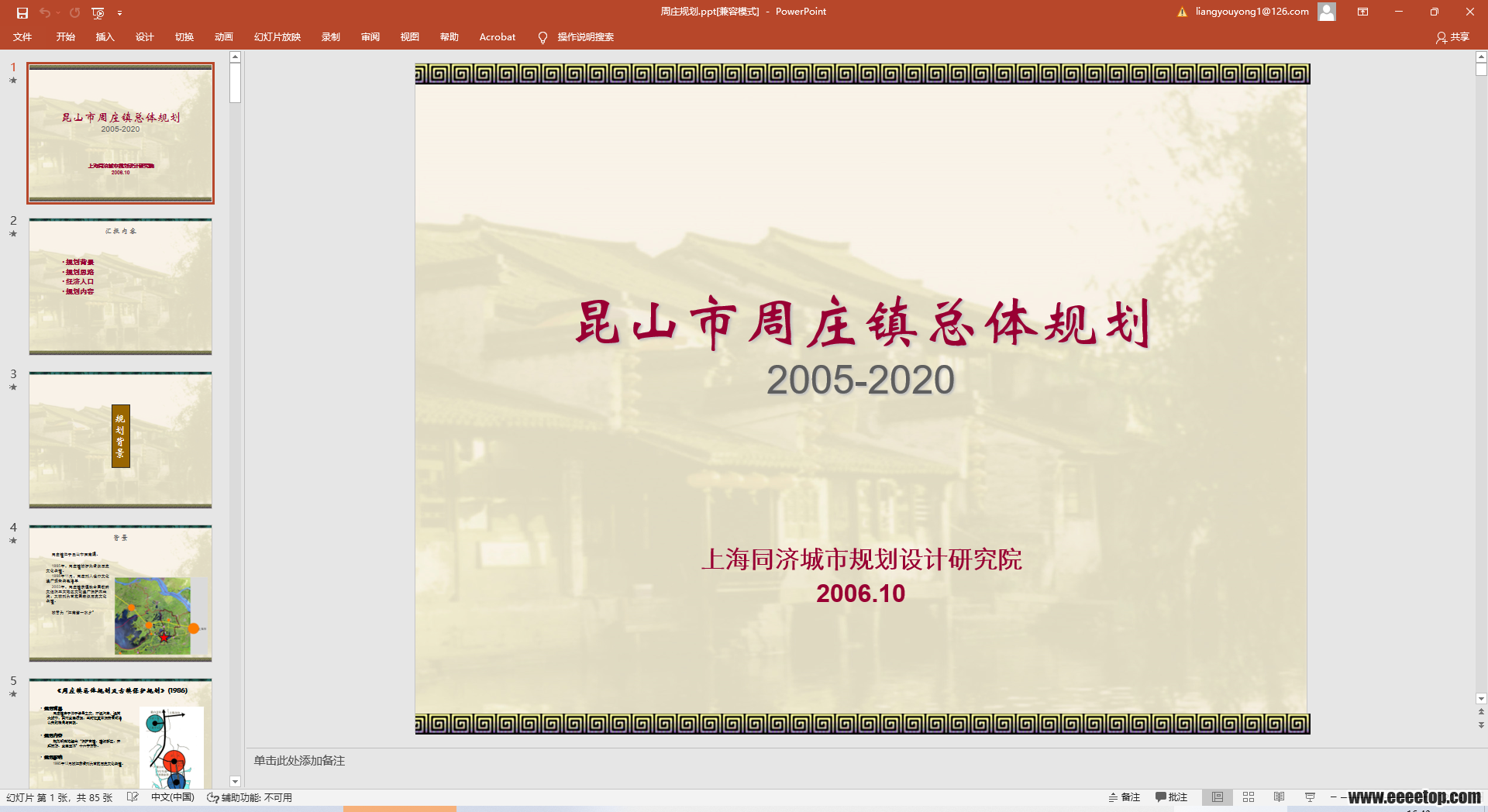
Task: Click Next Slide double-arrow button
Action: click(1481, 725)
